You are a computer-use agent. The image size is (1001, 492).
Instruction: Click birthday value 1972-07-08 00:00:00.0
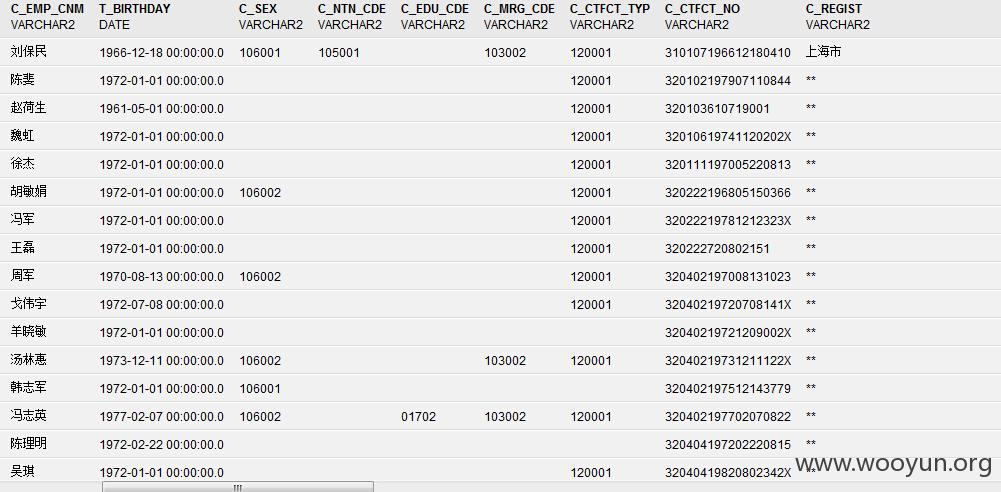(162, 305)
